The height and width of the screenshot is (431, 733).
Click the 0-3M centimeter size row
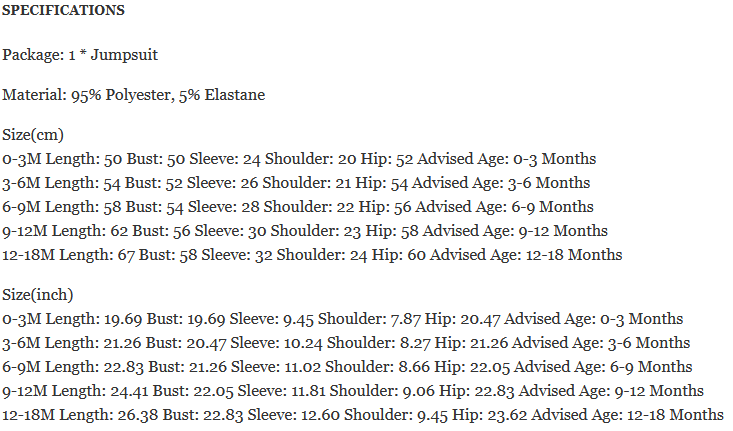click(299, 159)
